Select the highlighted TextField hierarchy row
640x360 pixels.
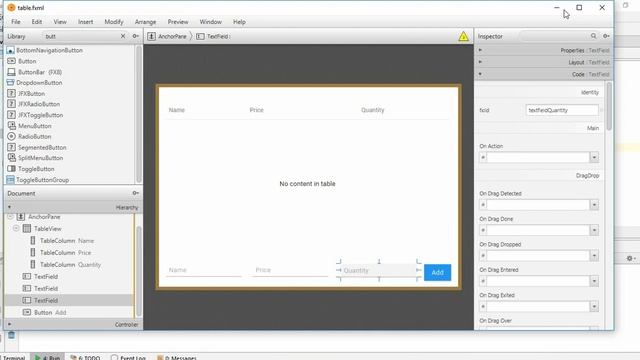tap(69, 300)
